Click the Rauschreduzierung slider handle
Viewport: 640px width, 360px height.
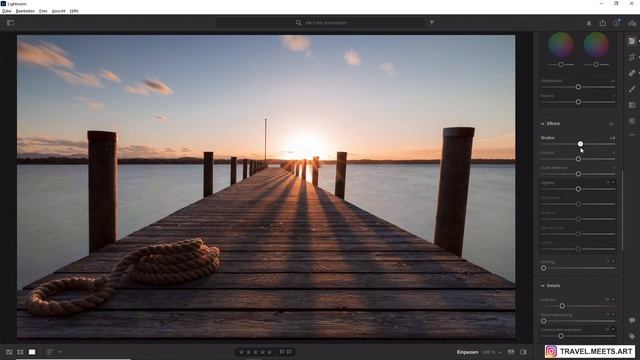544,321
